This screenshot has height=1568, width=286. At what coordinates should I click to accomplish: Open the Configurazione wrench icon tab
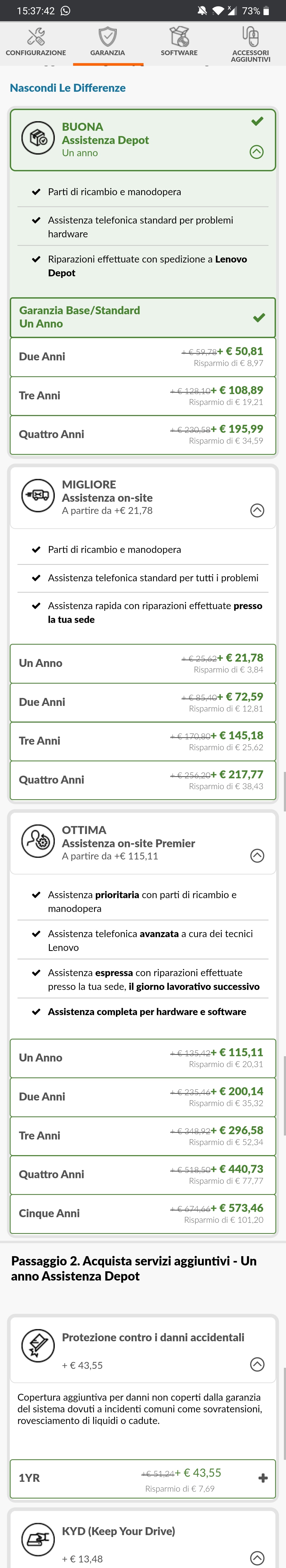tap(36, 37)
